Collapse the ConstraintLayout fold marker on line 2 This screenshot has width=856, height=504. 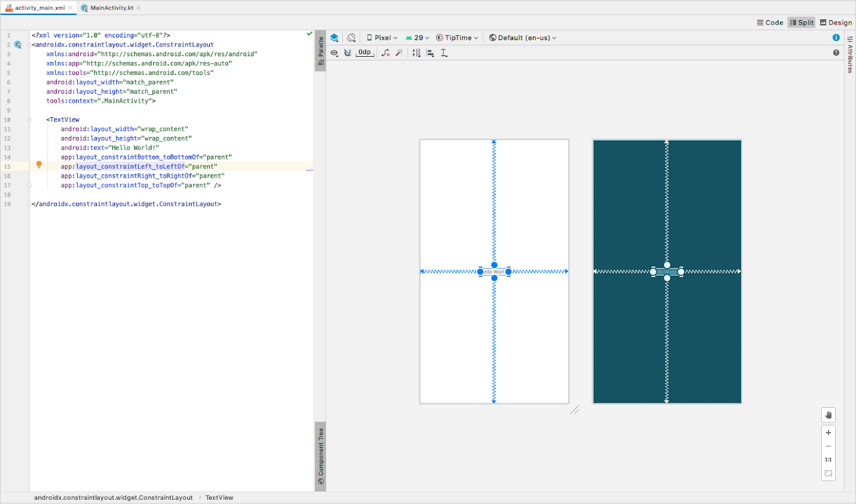29,45
